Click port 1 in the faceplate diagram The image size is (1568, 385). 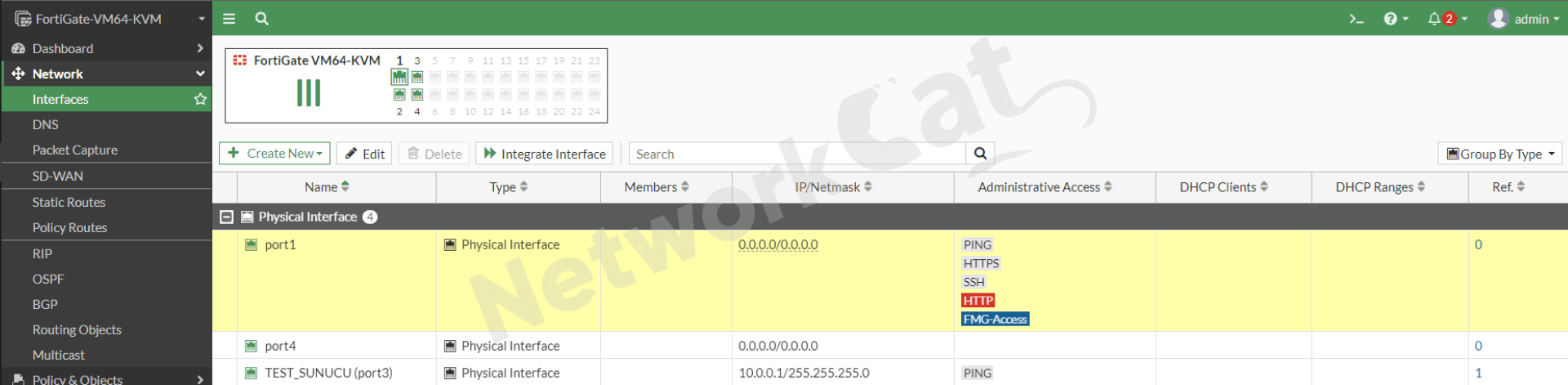(x=399, y=77)
